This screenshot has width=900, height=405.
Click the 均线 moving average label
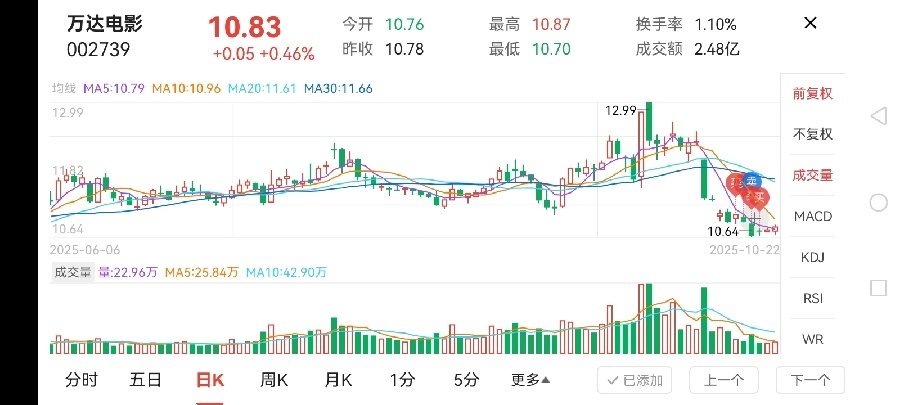(64, 89)
